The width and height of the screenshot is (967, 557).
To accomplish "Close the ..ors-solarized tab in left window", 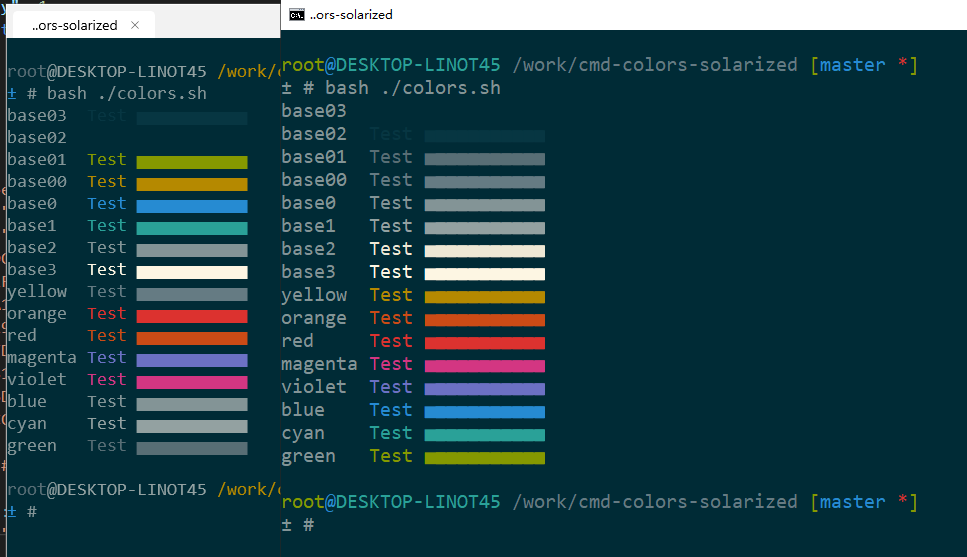I will tap(135, 25).
